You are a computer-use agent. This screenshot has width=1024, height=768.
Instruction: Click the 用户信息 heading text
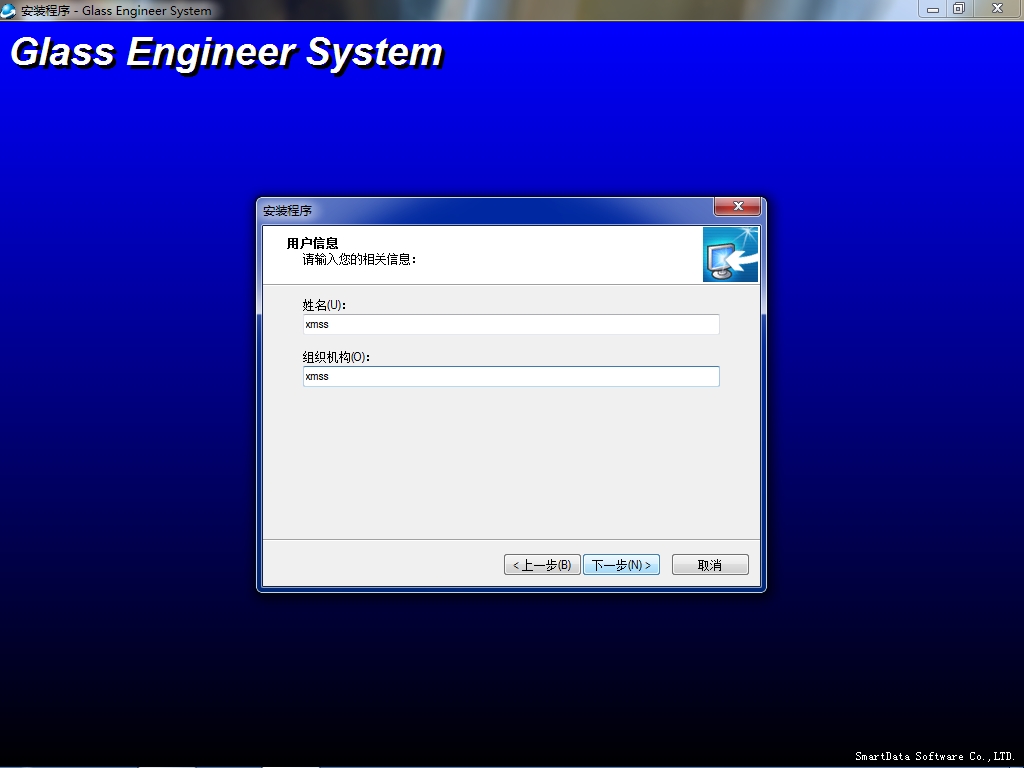312,244
